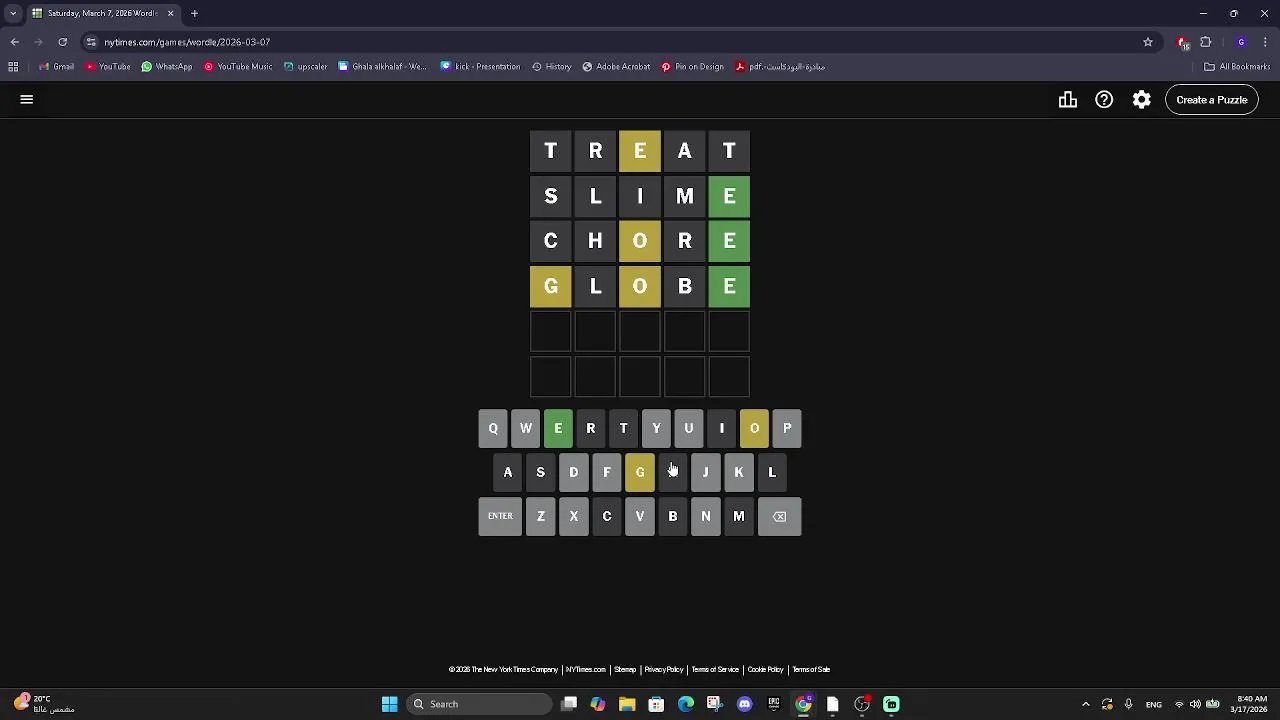Click the P key on the Wordle keyboard

787,429
